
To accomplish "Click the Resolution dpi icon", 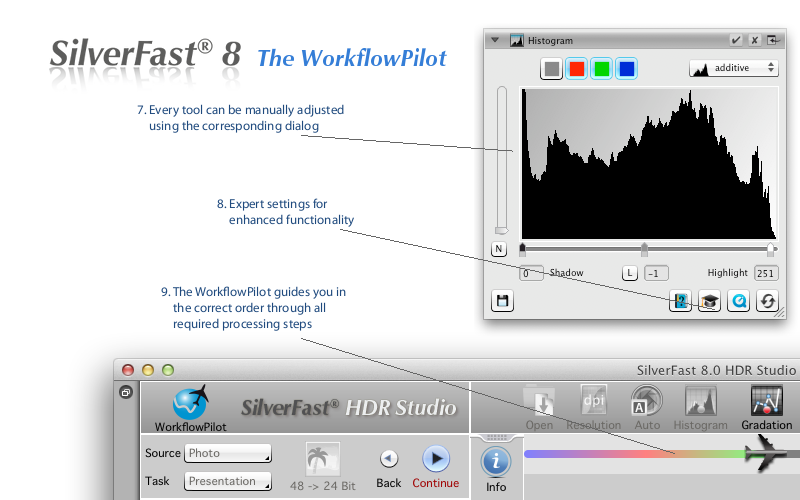I will (x=593, y=406).
